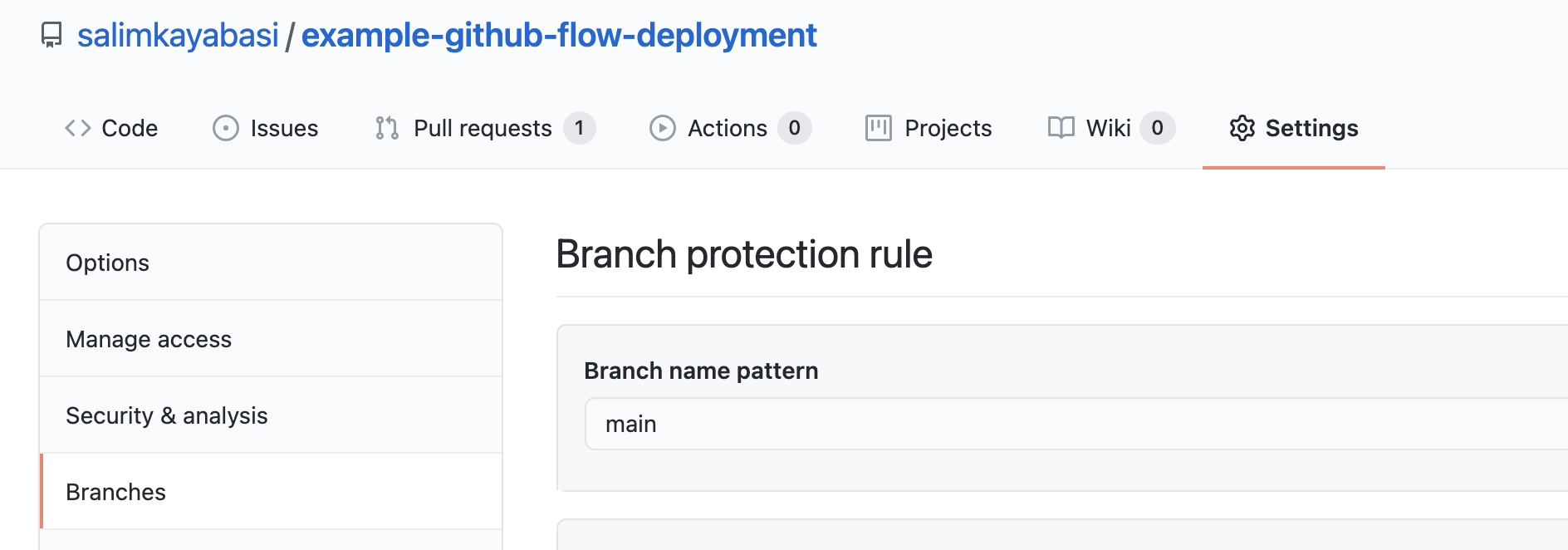Open the salimkayabasi profile link
Image resolution: width=1568 pixels, height=550 pixels.
pos(178,35)
